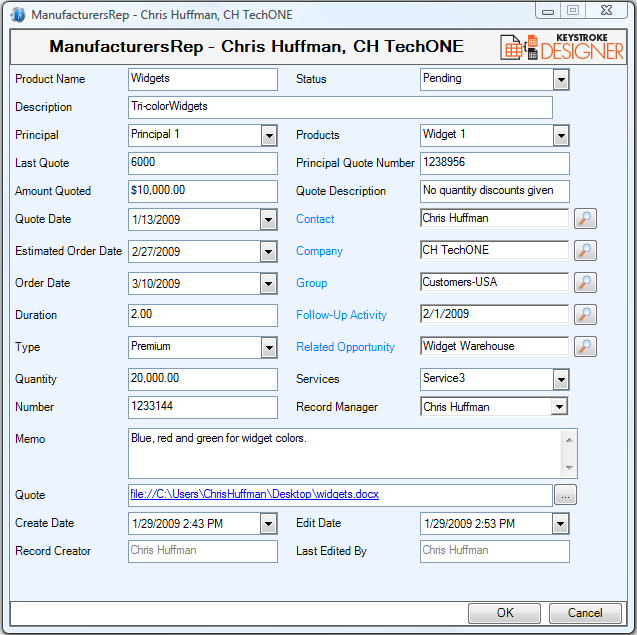Click the Keystroke Designer logo
The image size is (637, 635).
tap(562, 47)
